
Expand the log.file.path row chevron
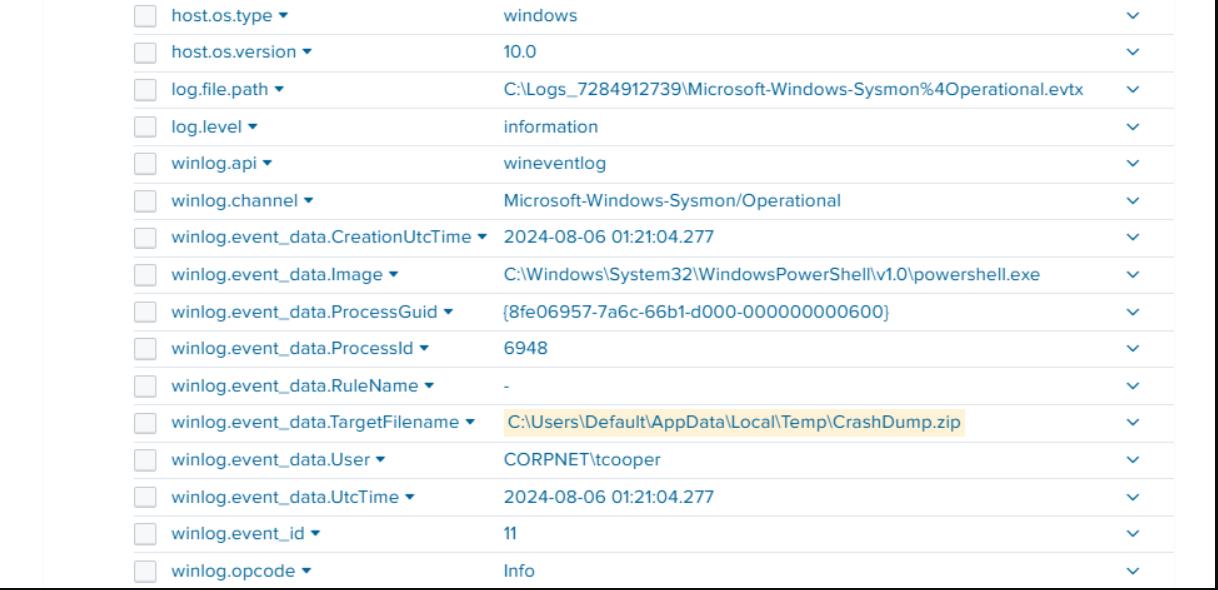click(1133, 90)
